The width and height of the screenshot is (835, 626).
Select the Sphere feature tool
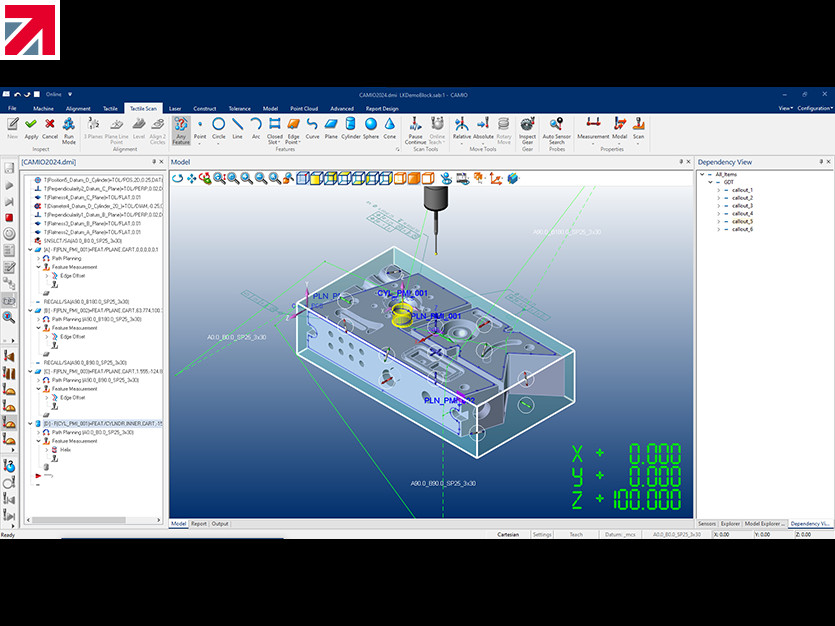coord(371,128)
